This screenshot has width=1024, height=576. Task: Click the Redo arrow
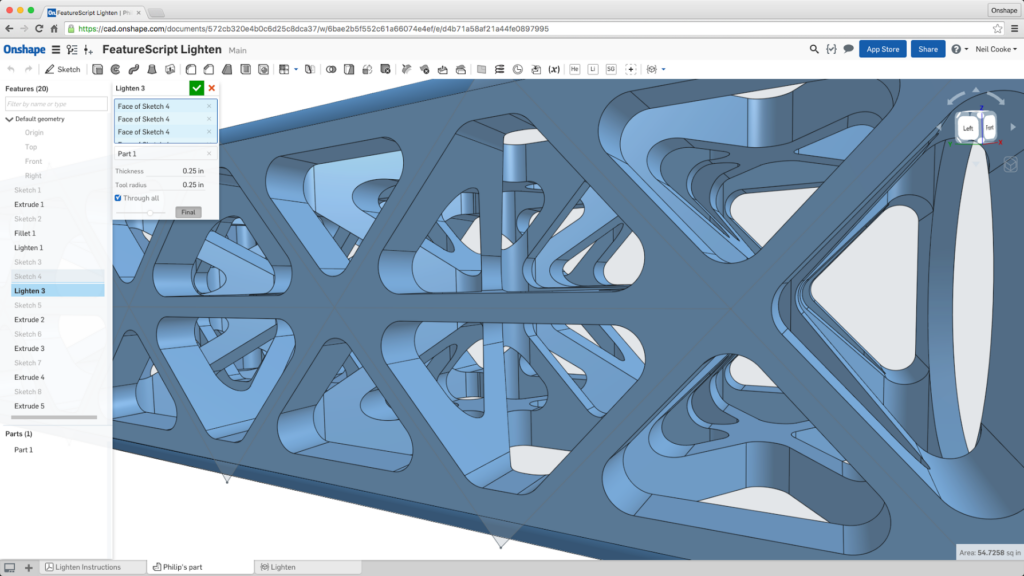click(x=28, y=69)
